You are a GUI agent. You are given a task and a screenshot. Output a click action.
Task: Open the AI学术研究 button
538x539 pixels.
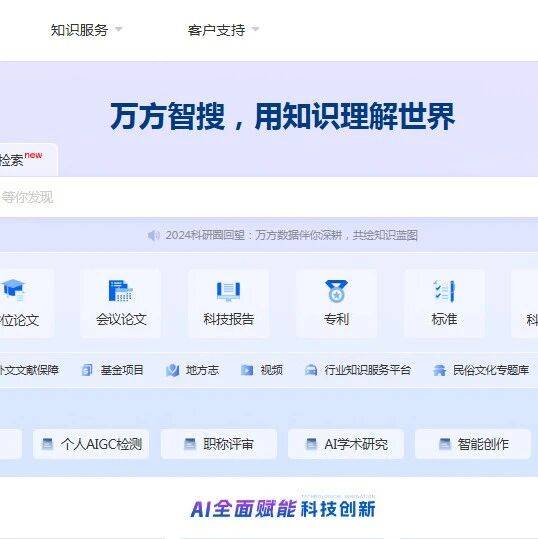click(346, 444)
